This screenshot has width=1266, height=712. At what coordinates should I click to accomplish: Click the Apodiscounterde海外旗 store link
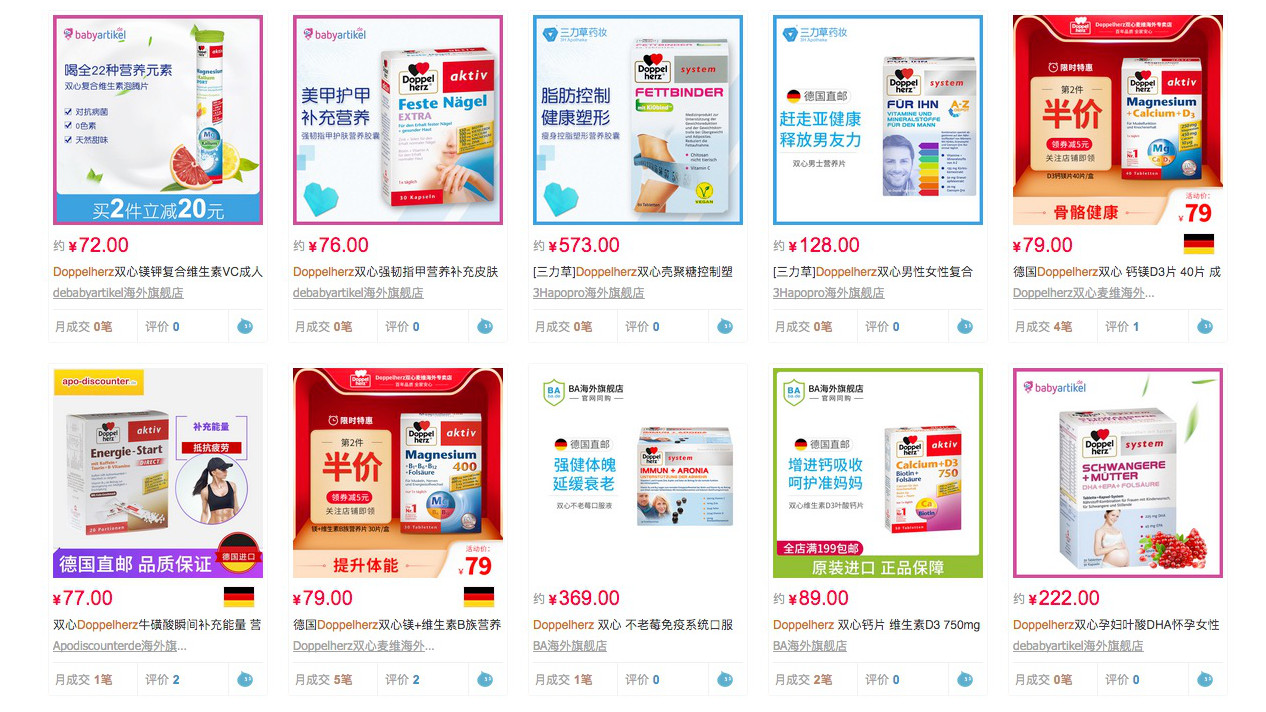pyautogui.click(x=119, y=646)
